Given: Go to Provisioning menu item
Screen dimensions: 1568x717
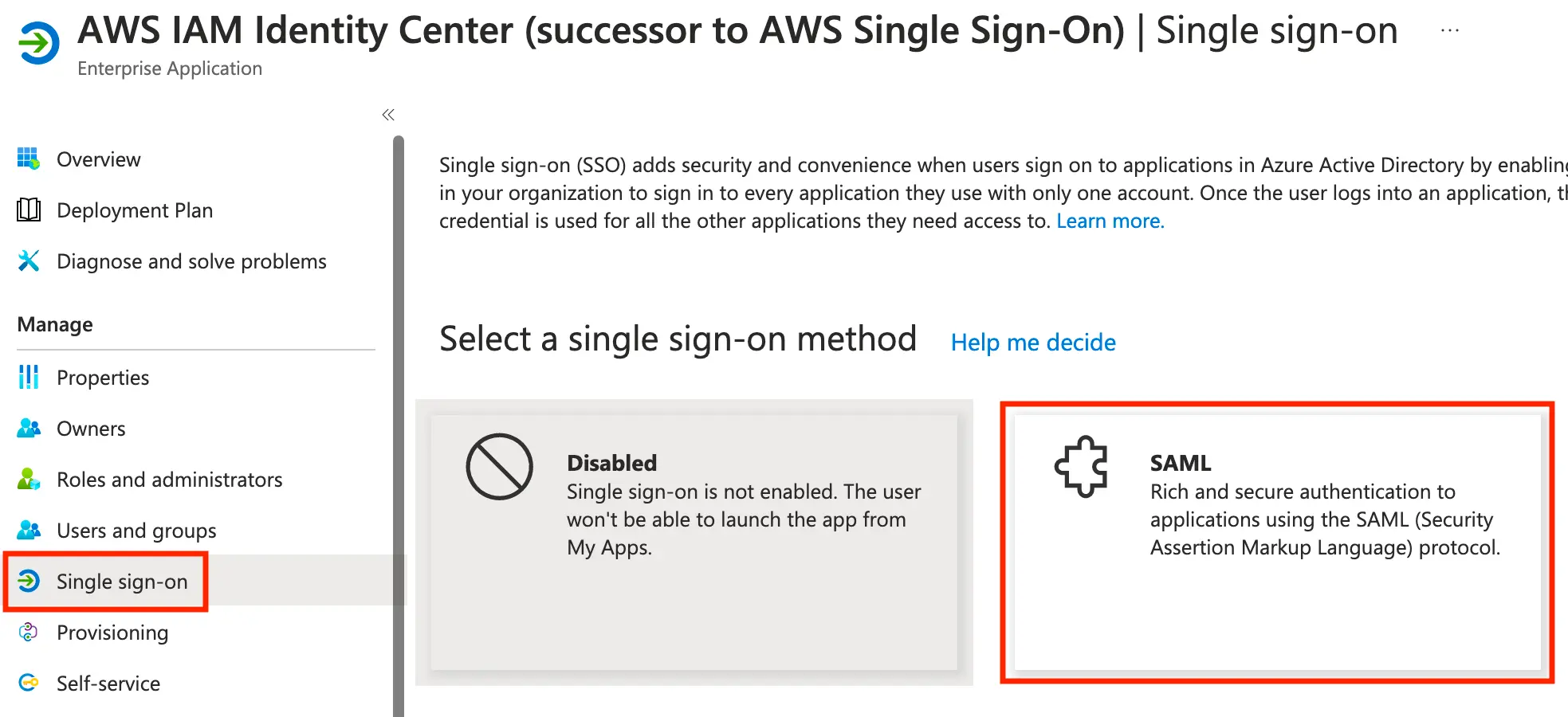Looking at the screenshot, I should [x=112, y=633].
